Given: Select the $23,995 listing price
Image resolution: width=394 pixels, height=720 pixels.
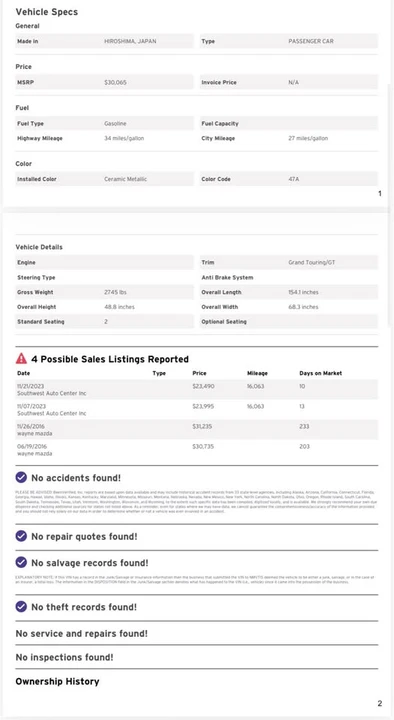Looking at the screenshot, I should (203, 406).
